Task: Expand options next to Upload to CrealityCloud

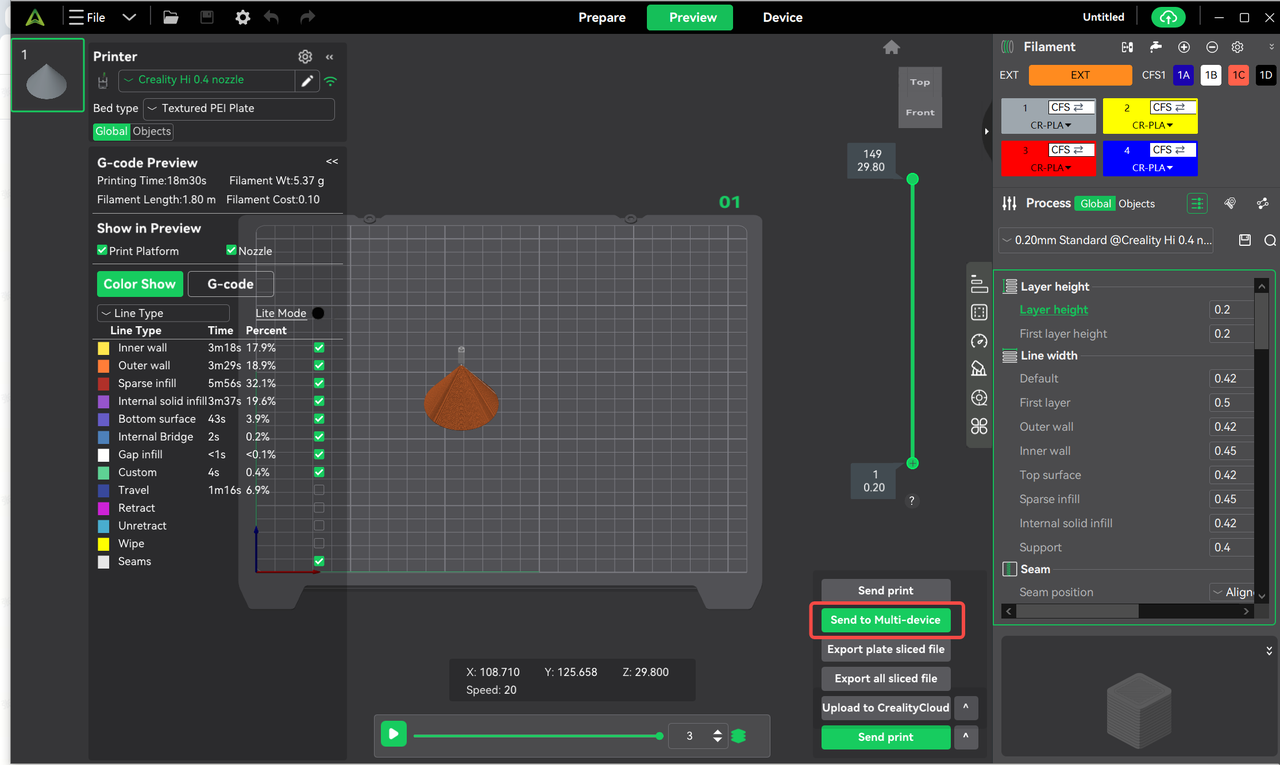Action: click(966, 708)
